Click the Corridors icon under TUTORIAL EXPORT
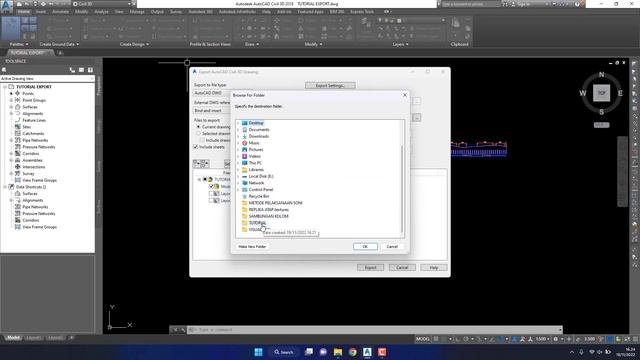 pyautogui.click(x=18, y=153)
